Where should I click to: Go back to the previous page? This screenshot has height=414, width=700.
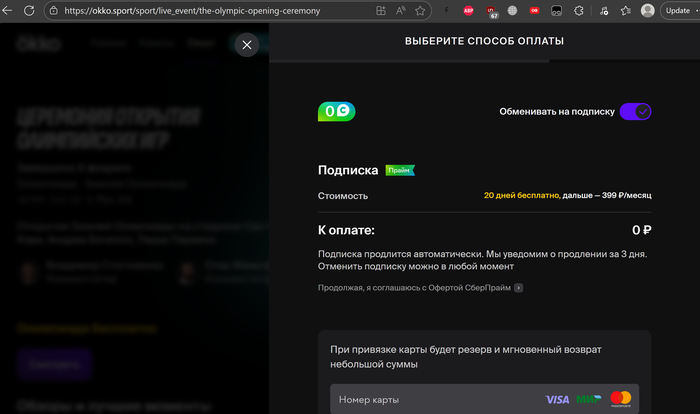point(8,10)
